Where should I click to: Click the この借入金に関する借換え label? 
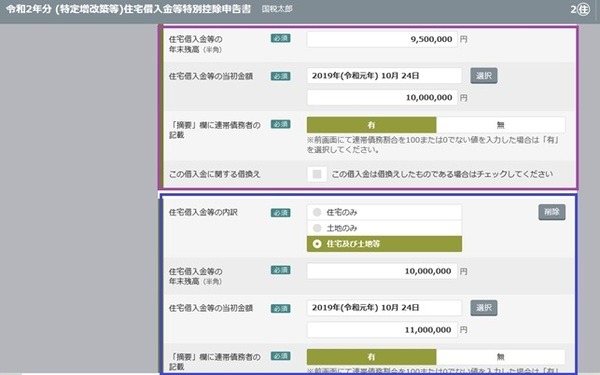pos(214,174)
